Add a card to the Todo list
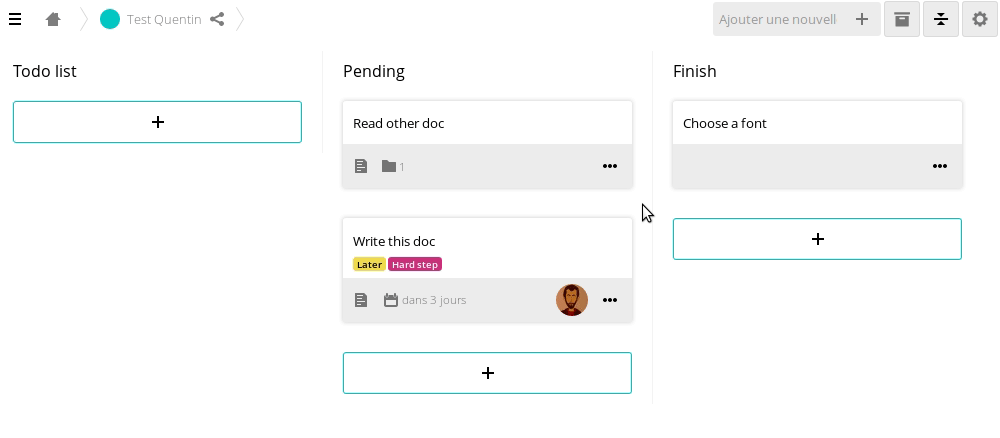Viewport: 1000px width, 438px height. coord(157,122)
